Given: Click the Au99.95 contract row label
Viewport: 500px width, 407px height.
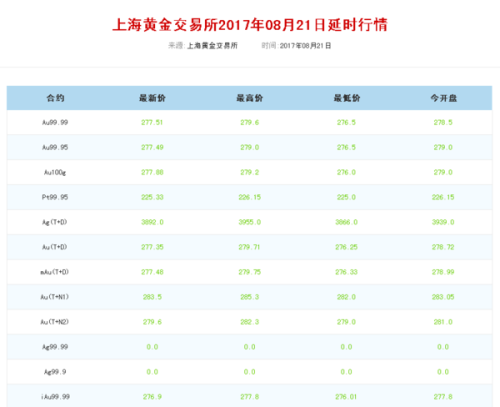Looking at the screenshot, I should pyautogui.click(x=55, y=147).
